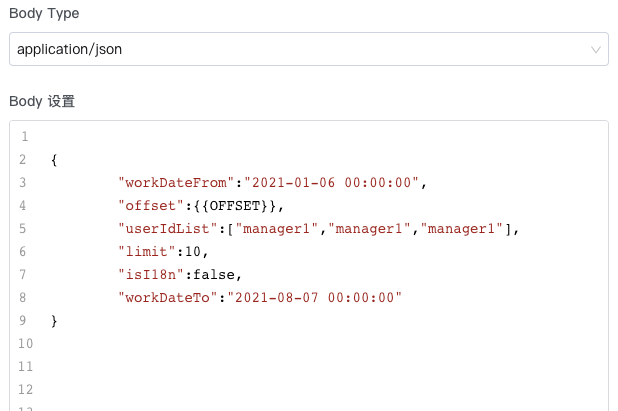Click line number 3 in the gutter
The image size is (618, 411).
pyautogui.click(x=22, y=182)
